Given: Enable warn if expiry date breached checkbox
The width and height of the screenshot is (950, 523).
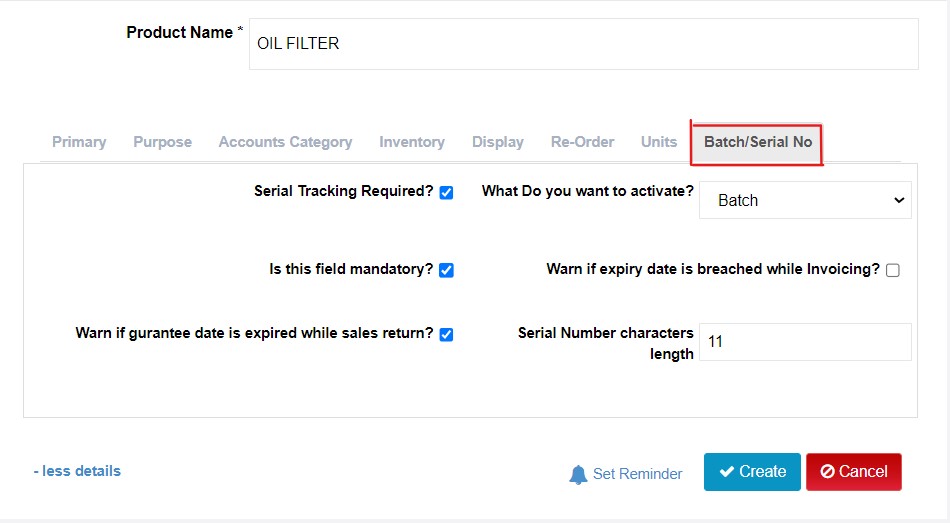Looking at the screenshot, I should 892,270.
